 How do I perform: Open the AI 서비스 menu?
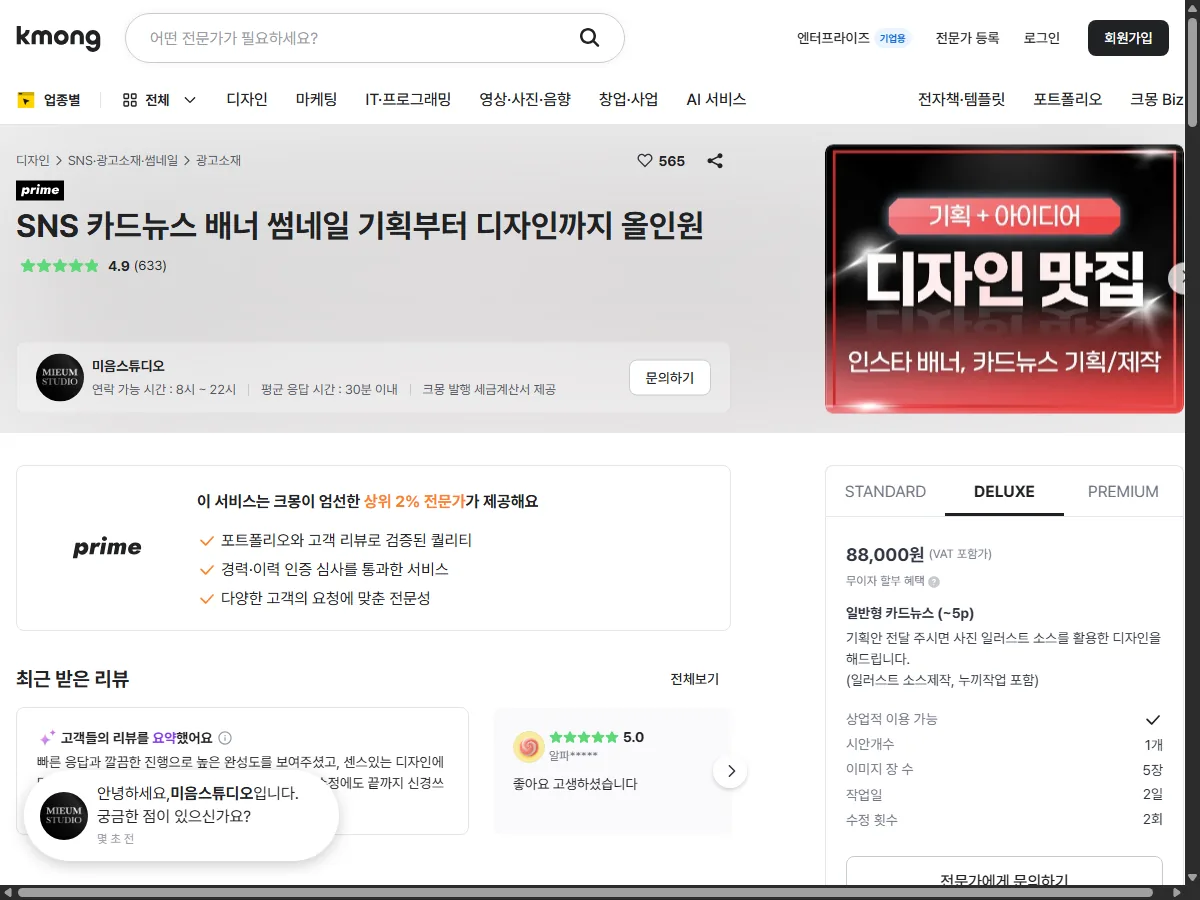[716, 99]
